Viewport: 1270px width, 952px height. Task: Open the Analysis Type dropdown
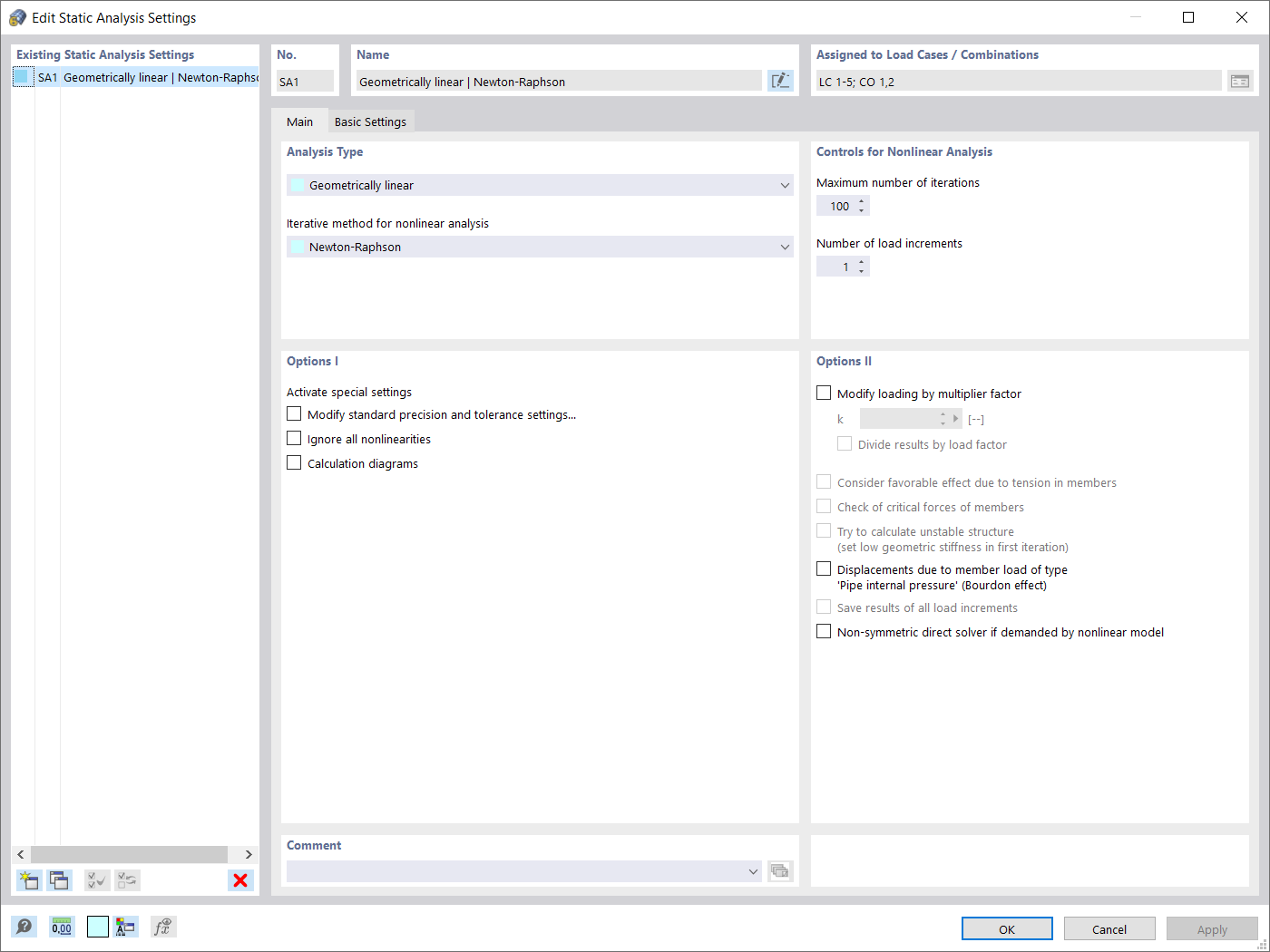(785, 185)
